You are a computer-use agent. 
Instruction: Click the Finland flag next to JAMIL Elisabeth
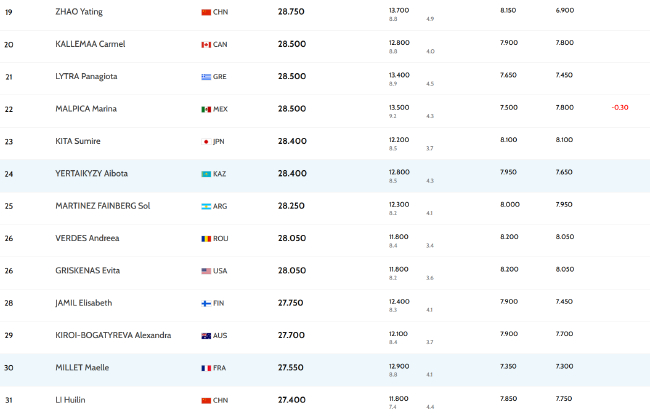tap(206, 304)
